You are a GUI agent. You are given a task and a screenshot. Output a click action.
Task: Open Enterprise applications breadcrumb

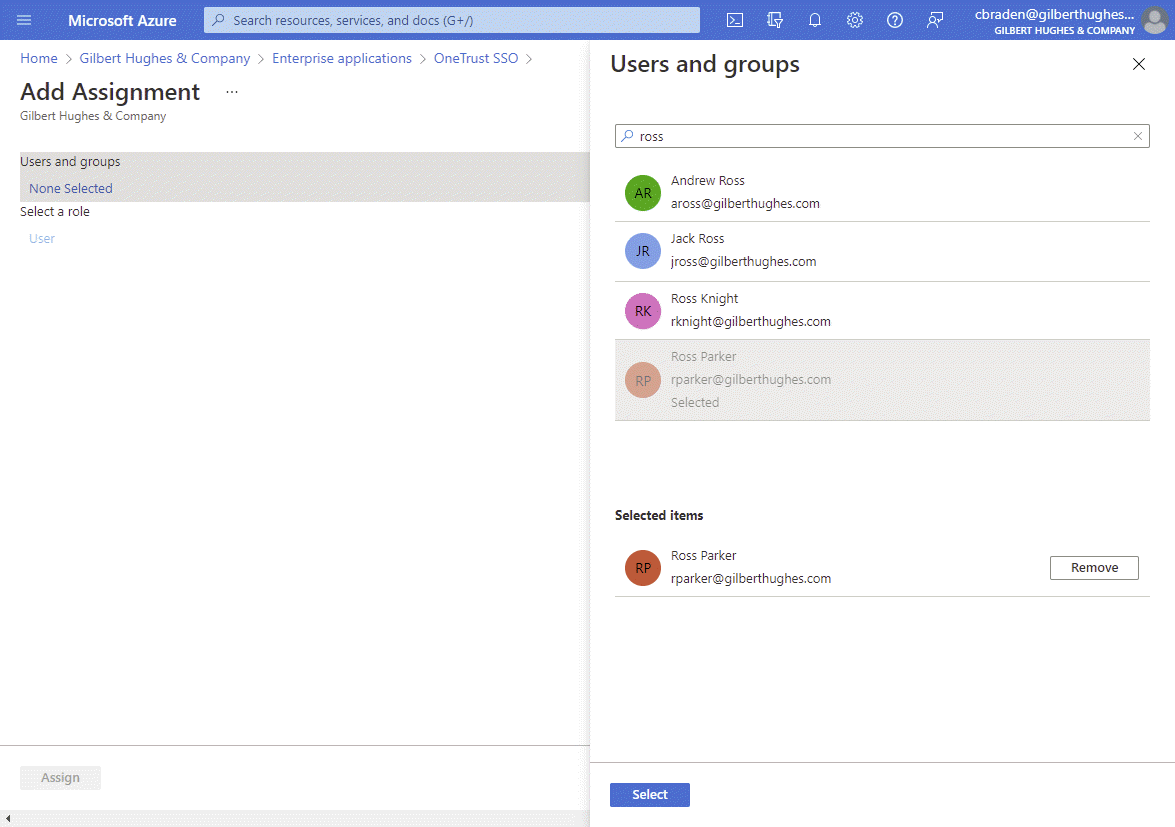pyautogui.click(x=342, y=58)
